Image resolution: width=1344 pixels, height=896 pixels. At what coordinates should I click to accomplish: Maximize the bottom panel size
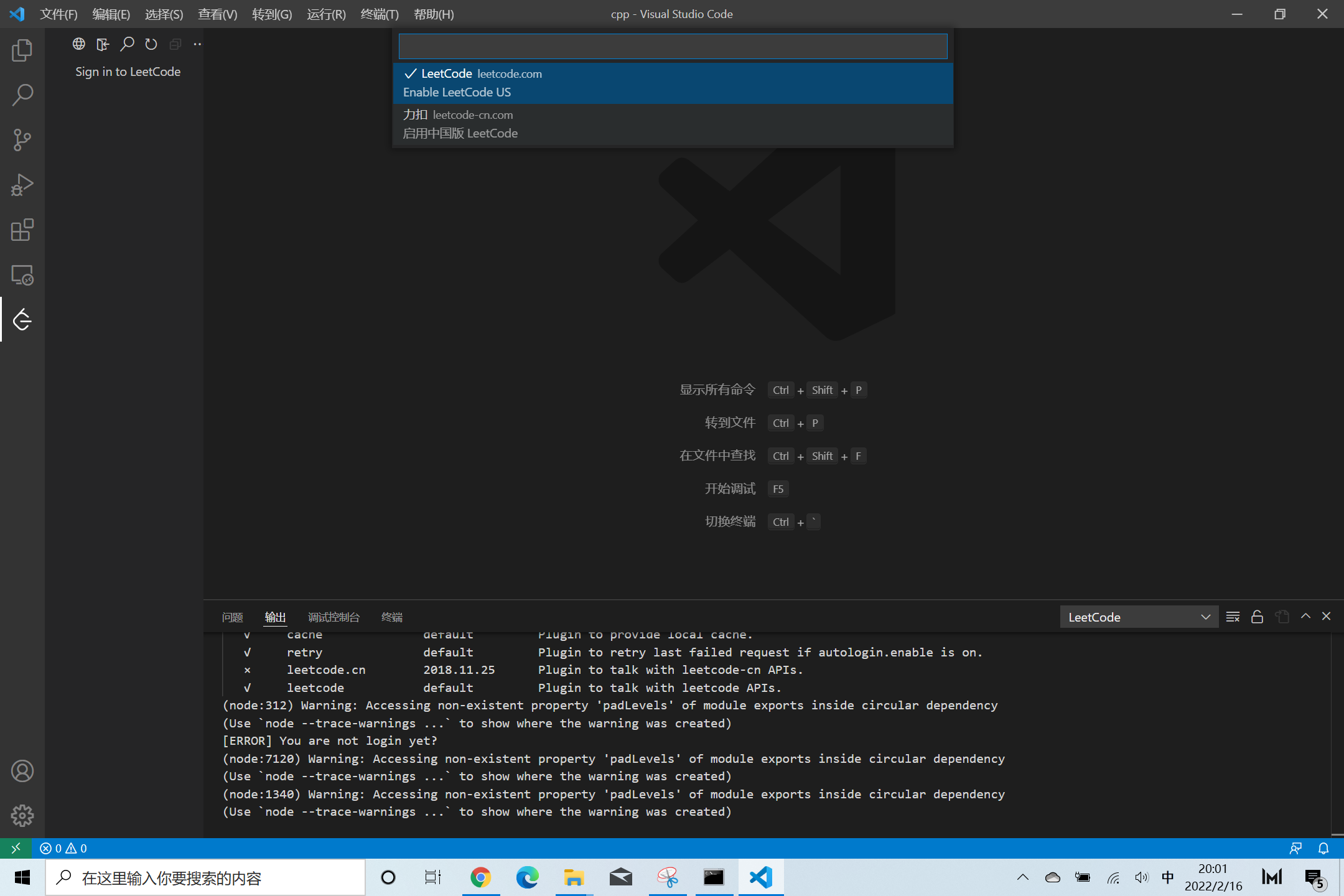click(1305, 616)
